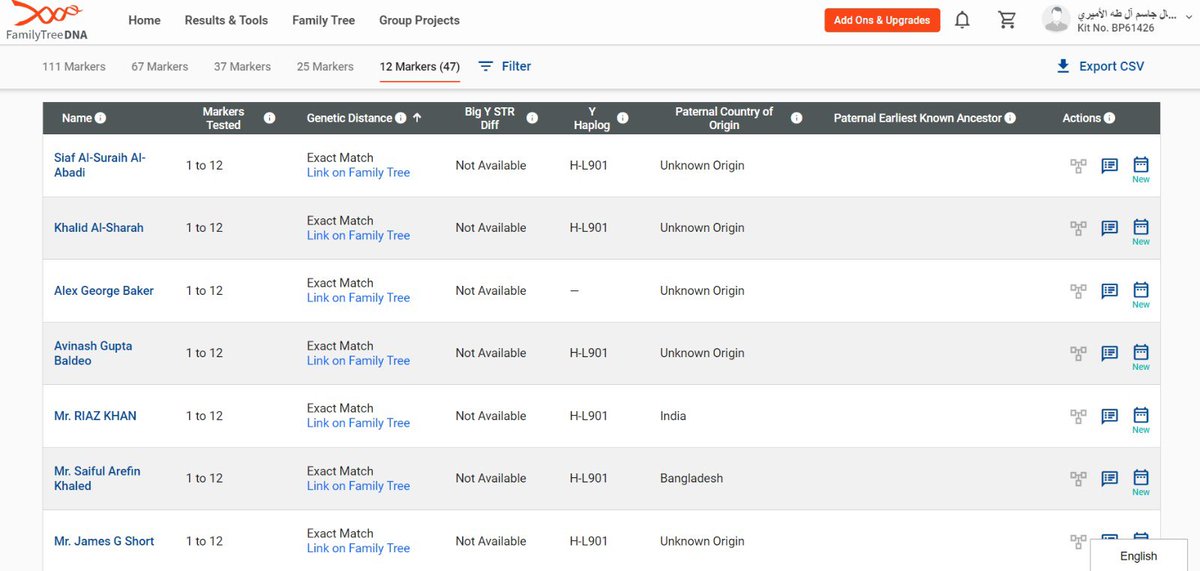Switch to the 25 Markers tab

pos(325,67)
